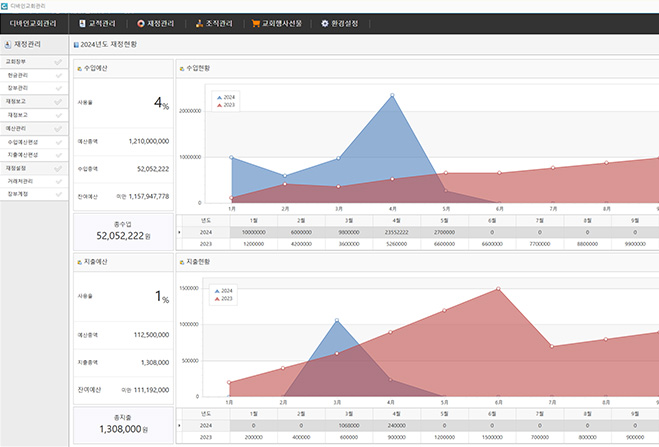The height and width of the screenshot is (447, 659).
Task: Click the 디바인교회관리 home button
Action: [35, 23]
